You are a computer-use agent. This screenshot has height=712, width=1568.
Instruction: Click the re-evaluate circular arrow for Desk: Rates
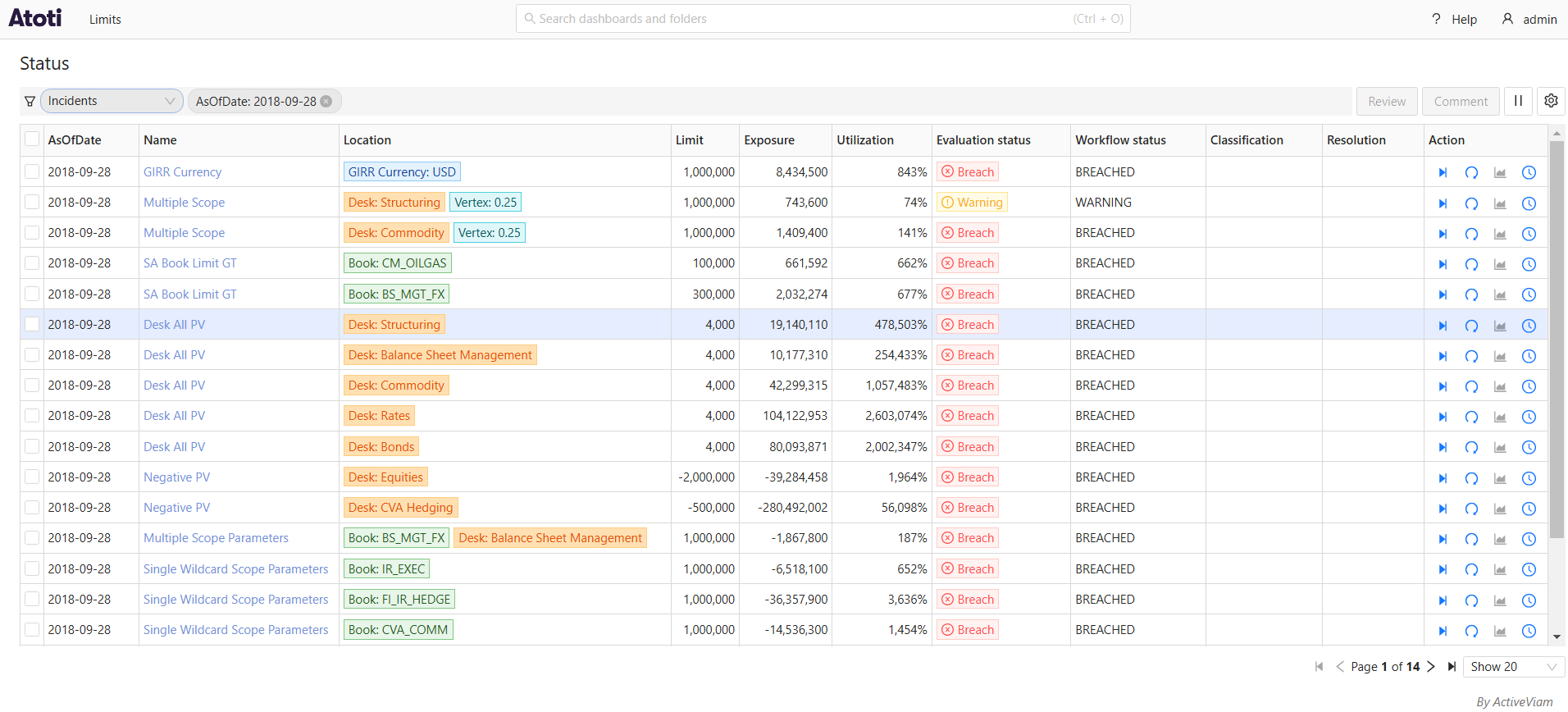point(1471,417)
